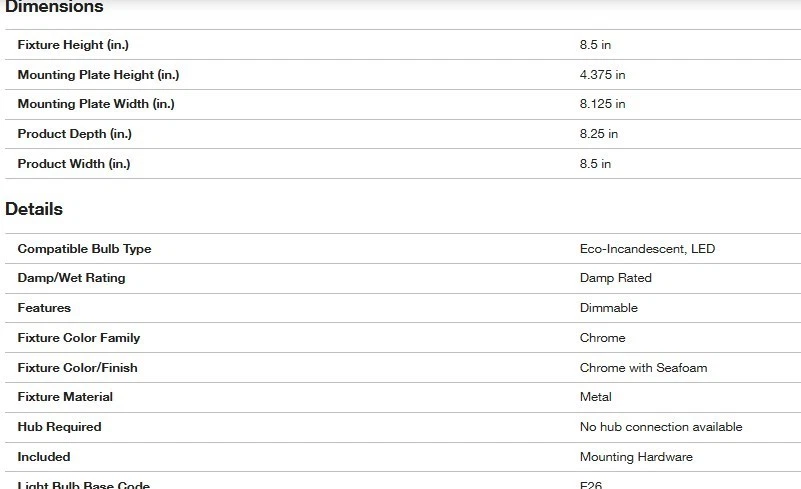Image resolution: width=801 pixels, height=489 pixels.
Task: Click the Mounting Hardware value
Action: pos(636,457)
